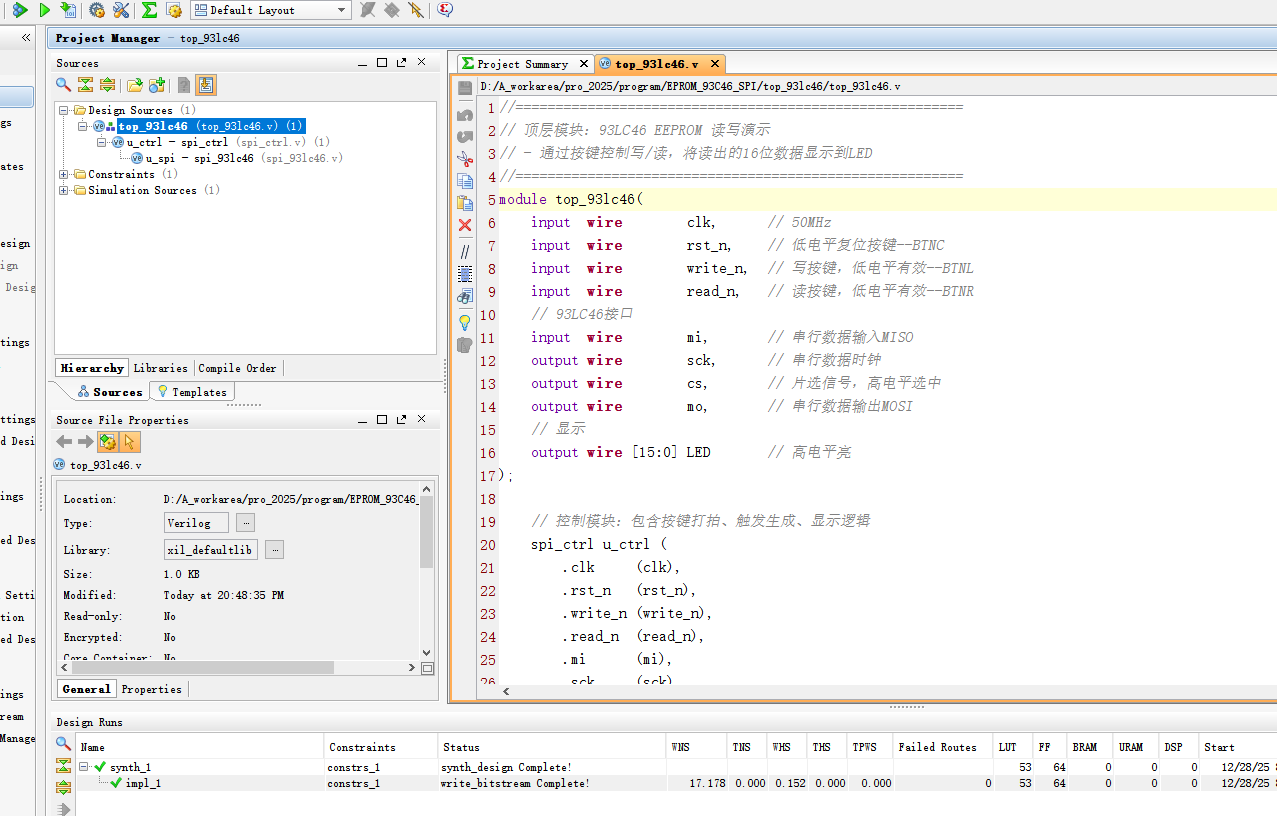
Task: Click the open-folder icon in the Sources toolbar
Action: click(x=134, y=85)
